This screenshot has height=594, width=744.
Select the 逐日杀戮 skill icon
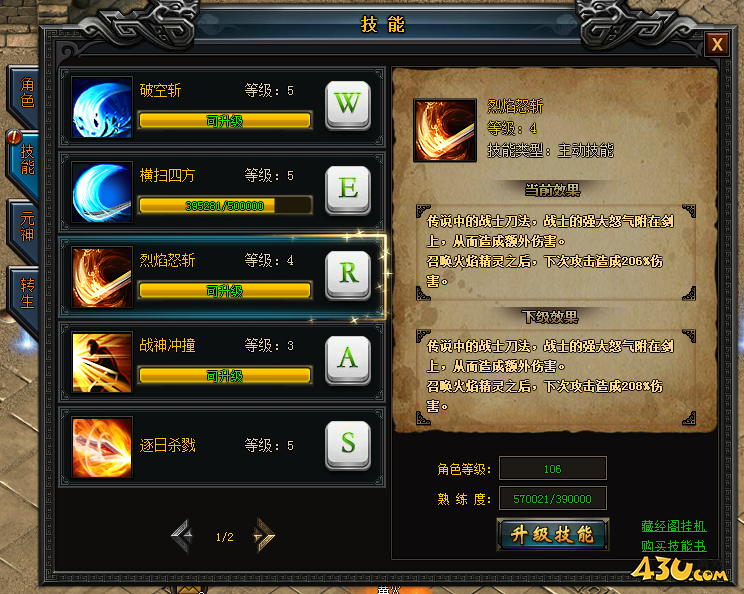coord(102,447)
